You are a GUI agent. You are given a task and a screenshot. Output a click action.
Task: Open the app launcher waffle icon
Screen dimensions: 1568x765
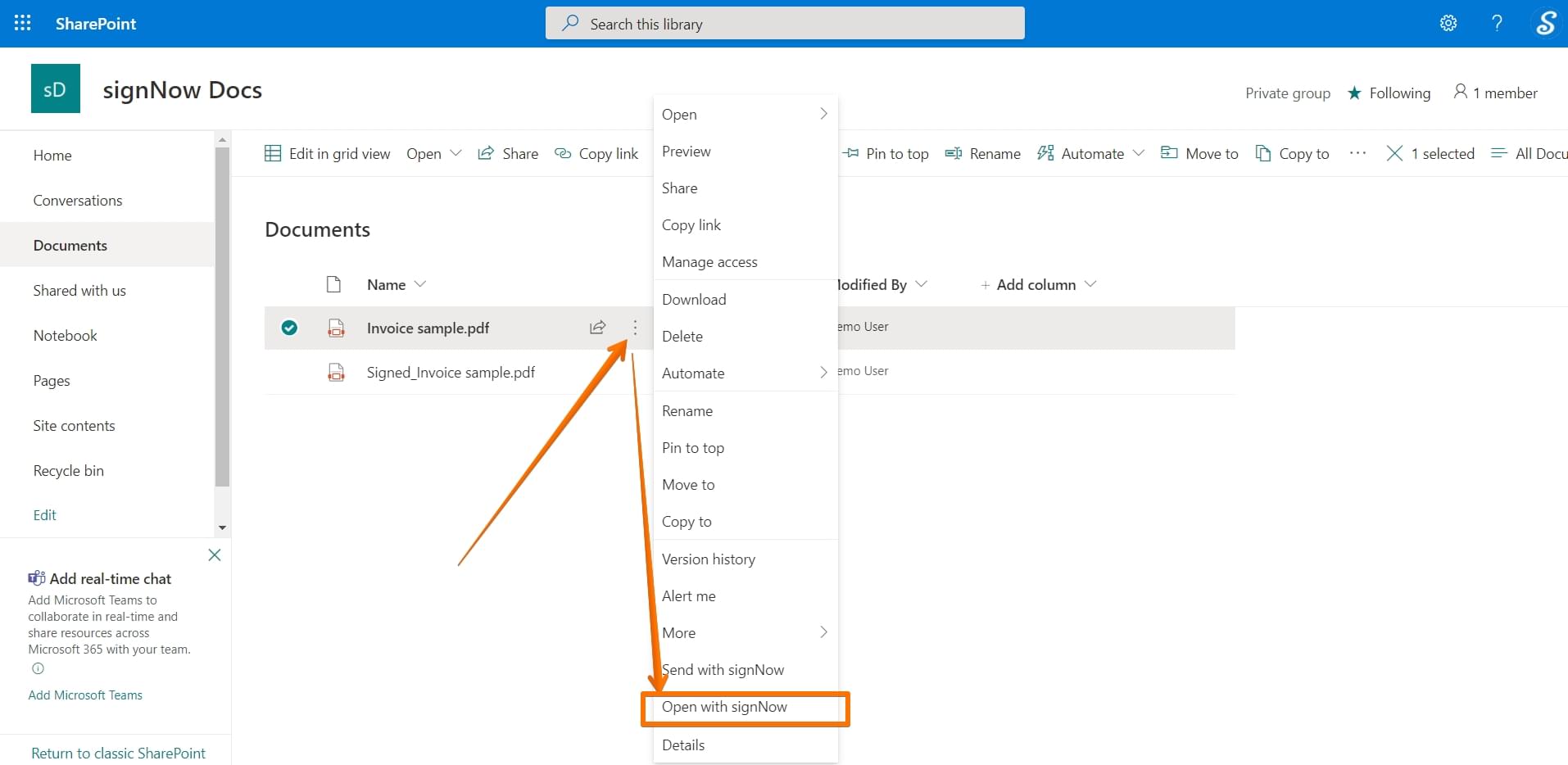point(23,23)
